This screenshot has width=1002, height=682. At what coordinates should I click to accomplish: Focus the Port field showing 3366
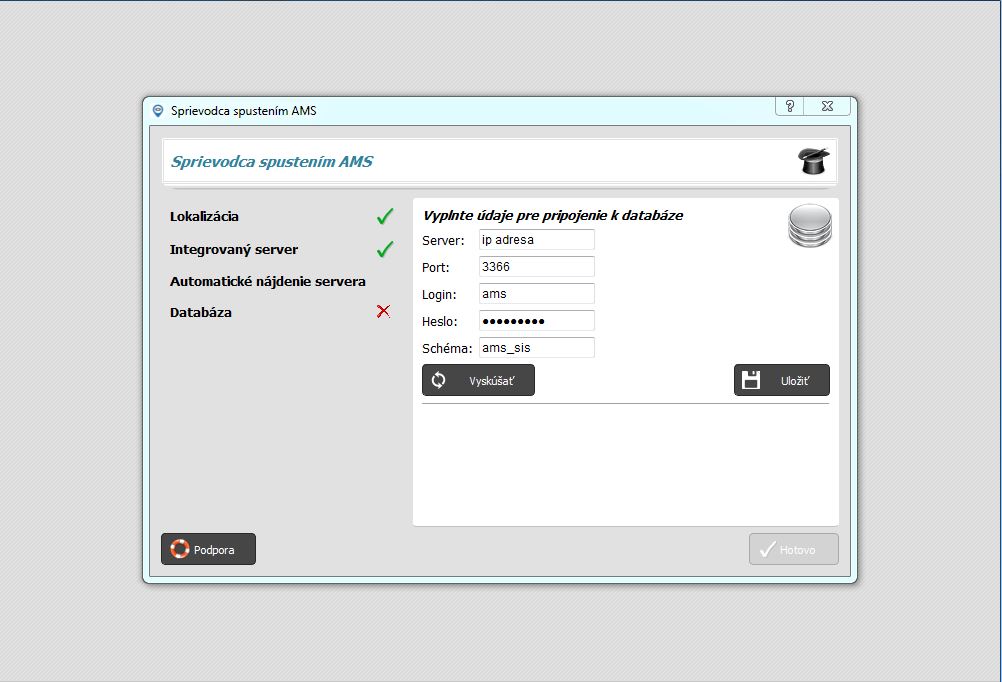(x=537, y=267)
